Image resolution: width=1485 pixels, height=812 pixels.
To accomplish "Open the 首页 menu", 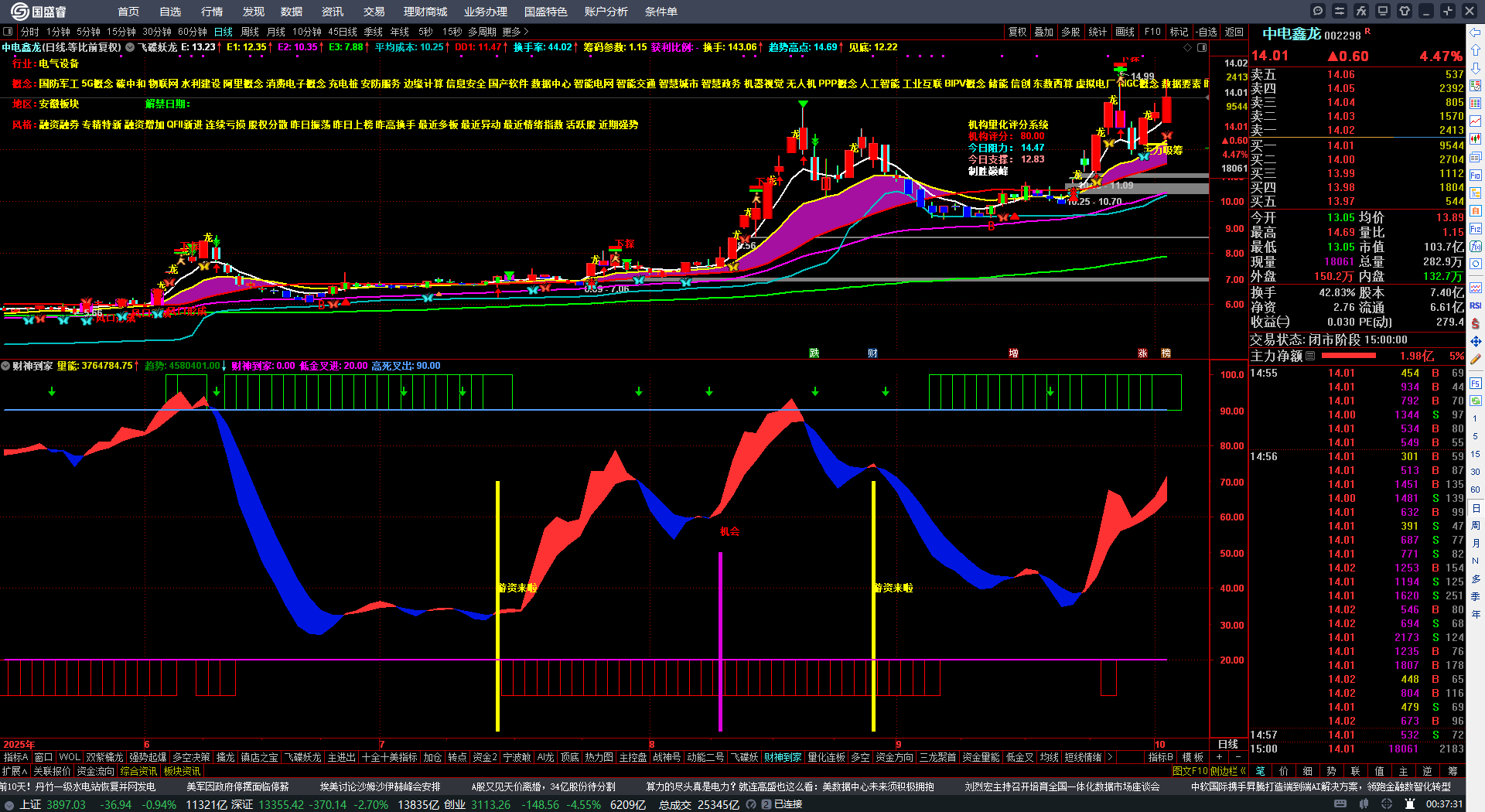I will click(128, 12).
